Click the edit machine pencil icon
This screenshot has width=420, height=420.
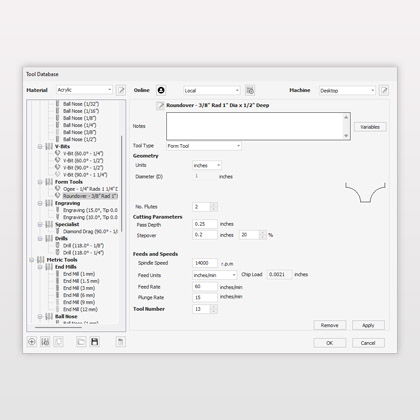384,90
